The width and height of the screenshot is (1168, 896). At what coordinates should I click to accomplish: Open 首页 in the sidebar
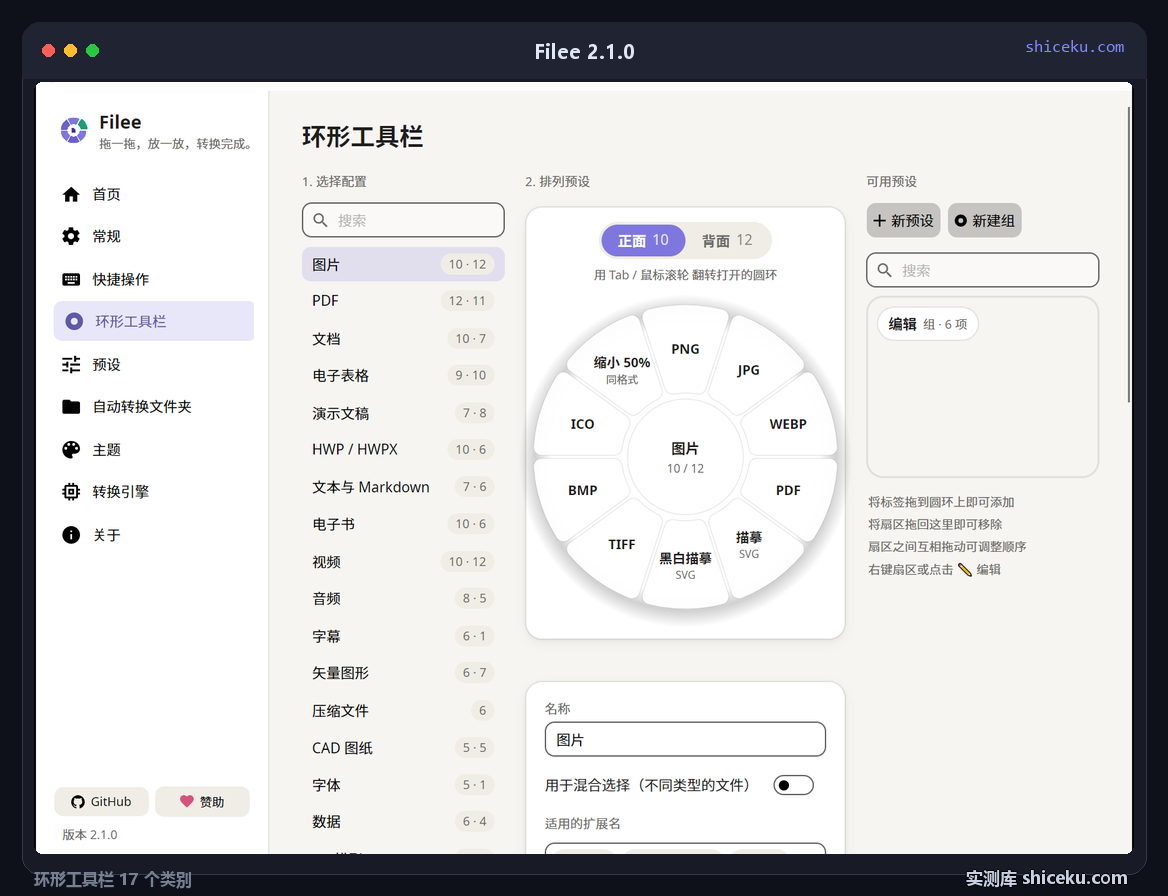click(154, 194)
